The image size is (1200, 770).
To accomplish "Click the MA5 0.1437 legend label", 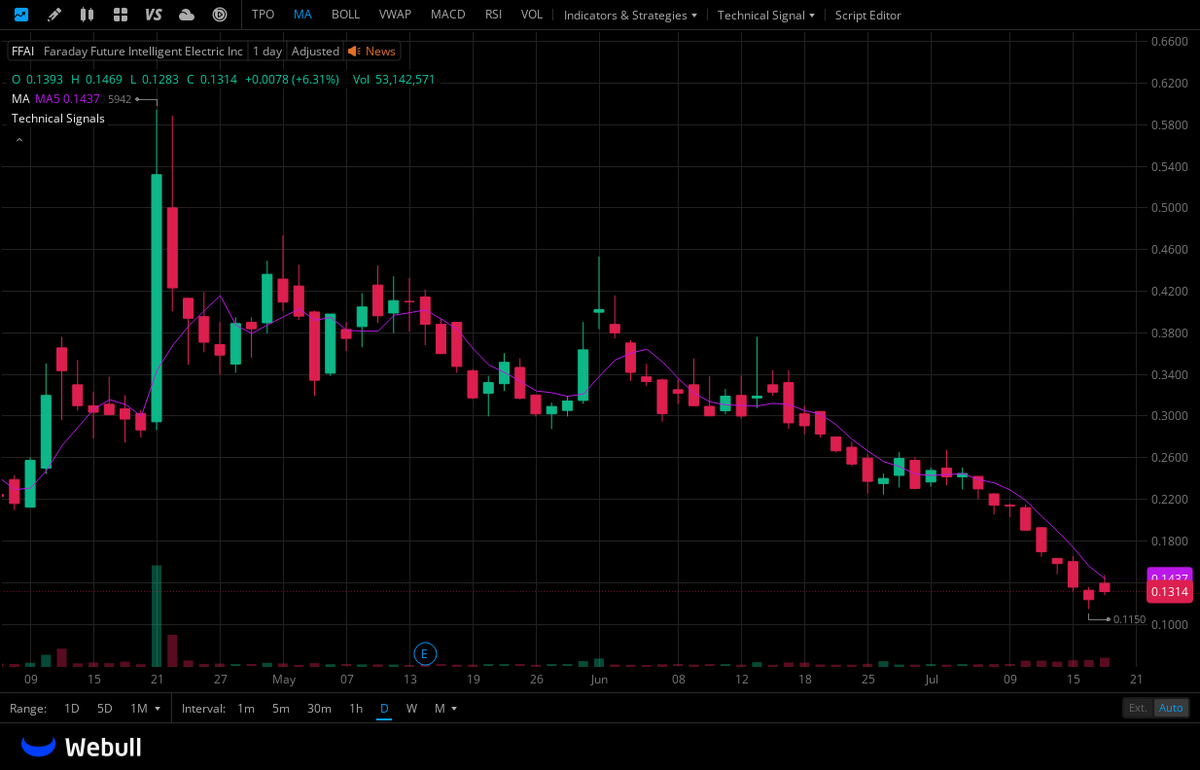I will (68, 99).
